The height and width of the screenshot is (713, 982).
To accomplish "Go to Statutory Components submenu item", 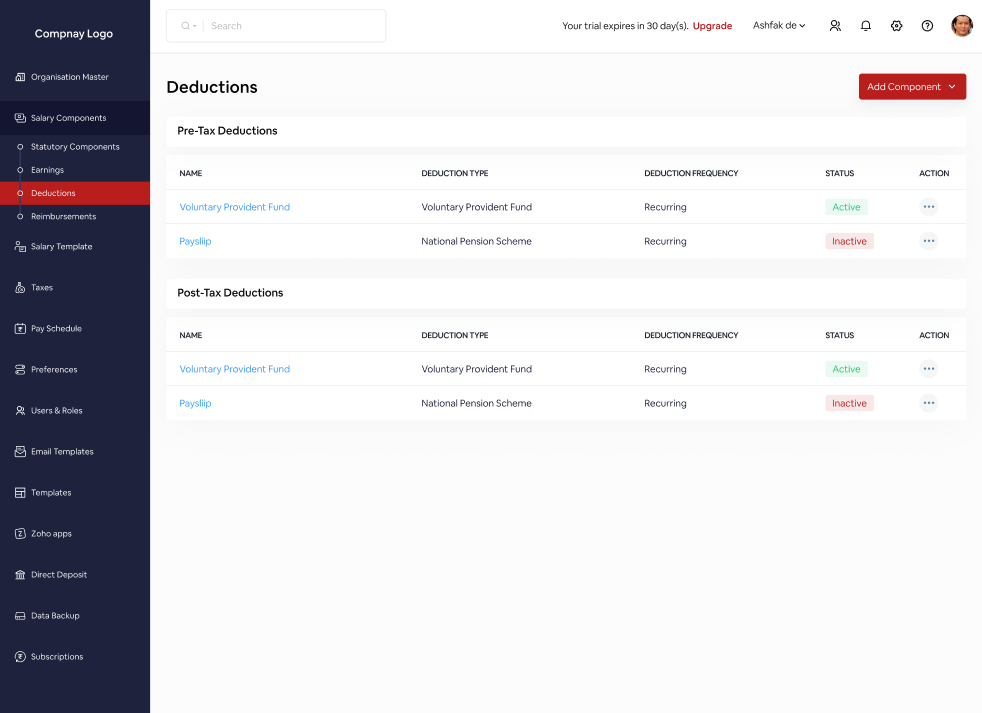I will coord(75,147).
